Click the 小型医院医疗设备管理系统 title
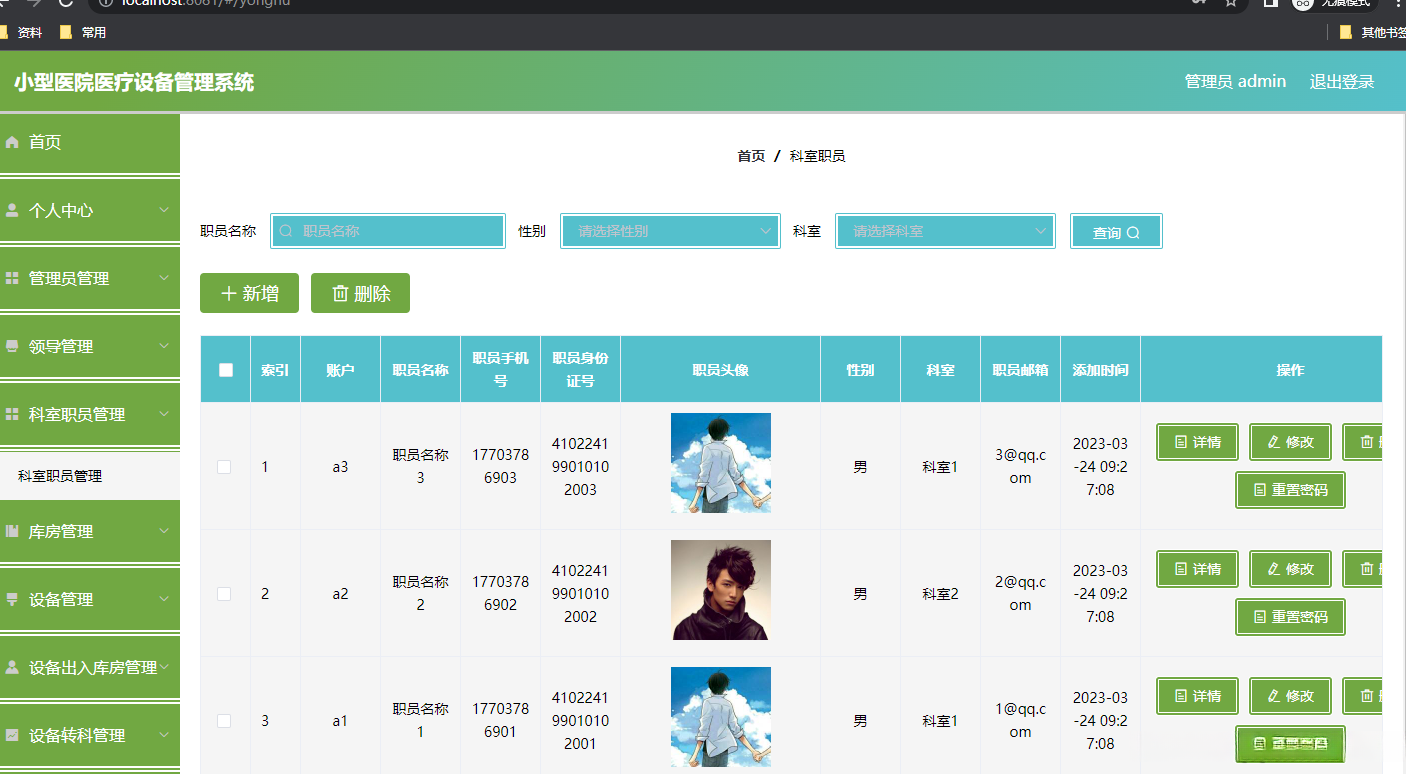Viewport: 1406px width, 774px height. click(x=134, y=83)
